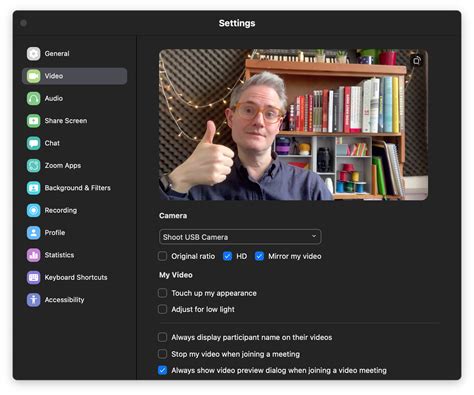The height and width of the screenshot is (395, 474).
Task: Enable the Original ratio checkbox
Action: pyautogui.click(x=162, y=256)
